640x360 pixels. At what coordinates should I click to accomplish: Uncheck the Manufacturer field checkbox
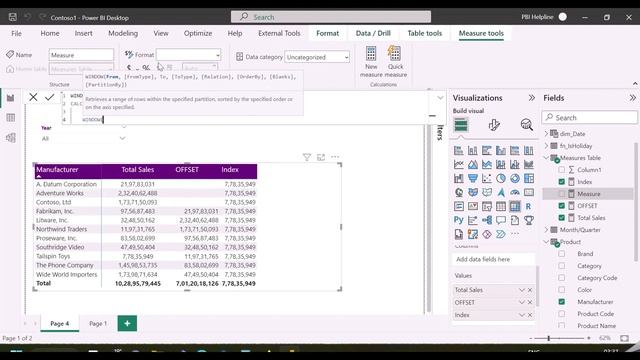click(x=562, y=302)
